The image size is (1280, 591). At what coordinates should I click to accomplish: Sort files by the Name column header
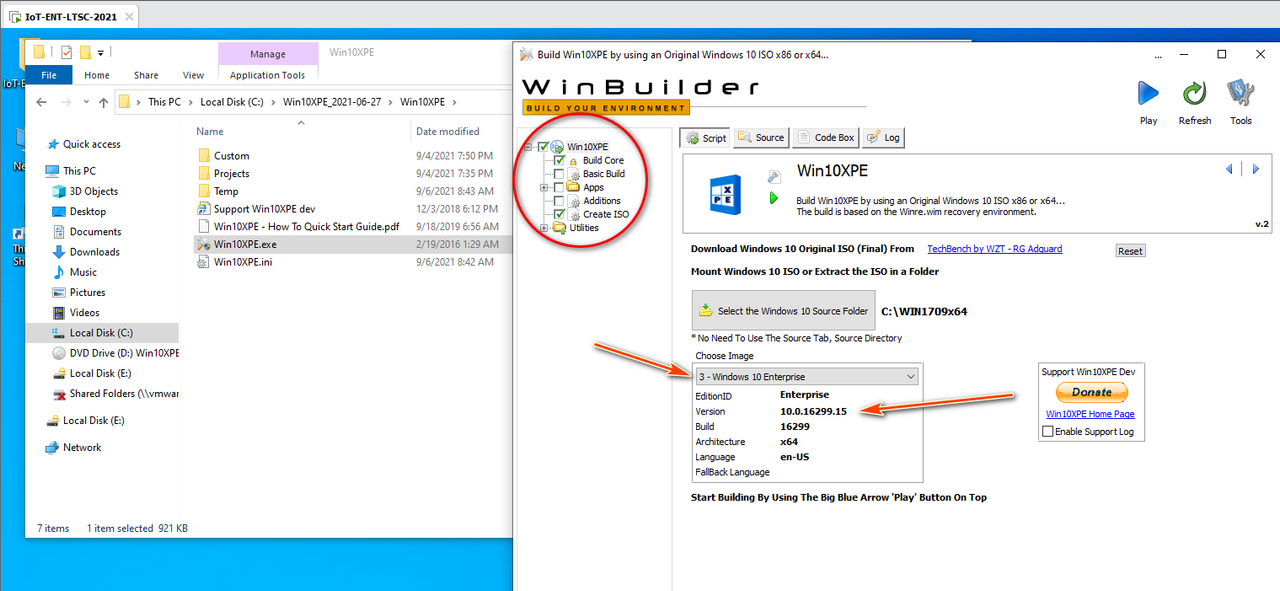point(210,131)
